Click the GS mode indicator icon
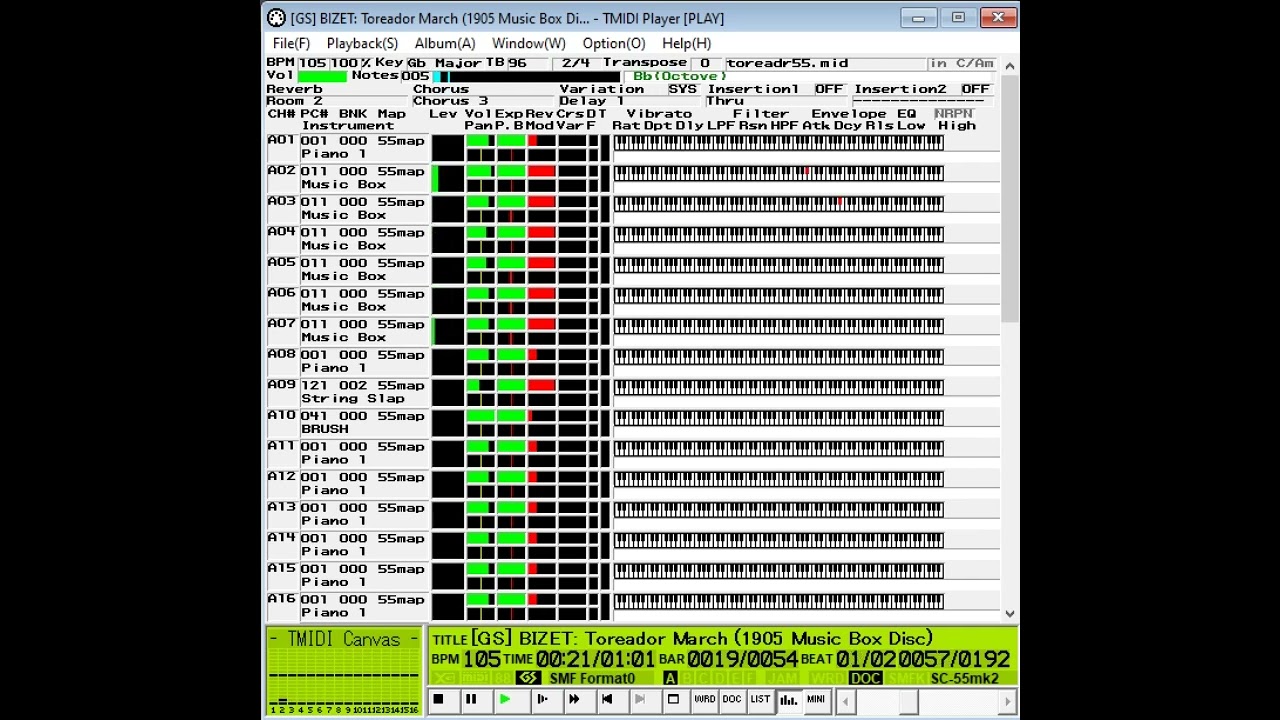 [x=528, y=678]
